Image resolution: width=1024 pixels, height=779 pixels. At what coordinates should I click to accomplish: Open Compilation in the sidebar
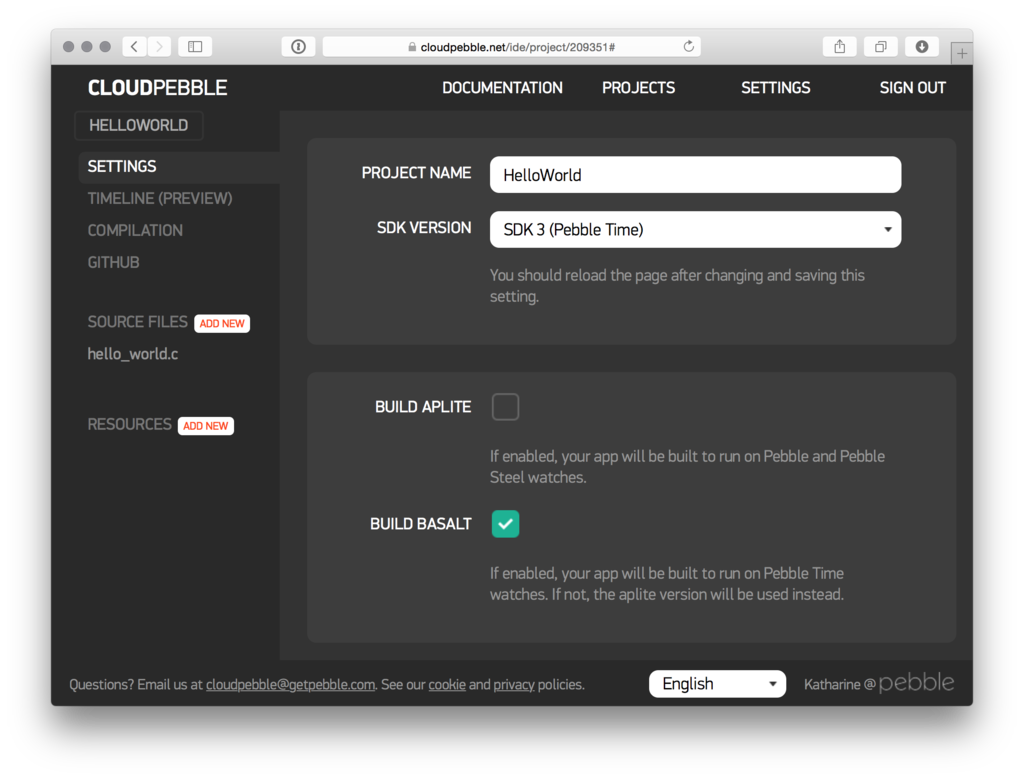coord(135,231)
